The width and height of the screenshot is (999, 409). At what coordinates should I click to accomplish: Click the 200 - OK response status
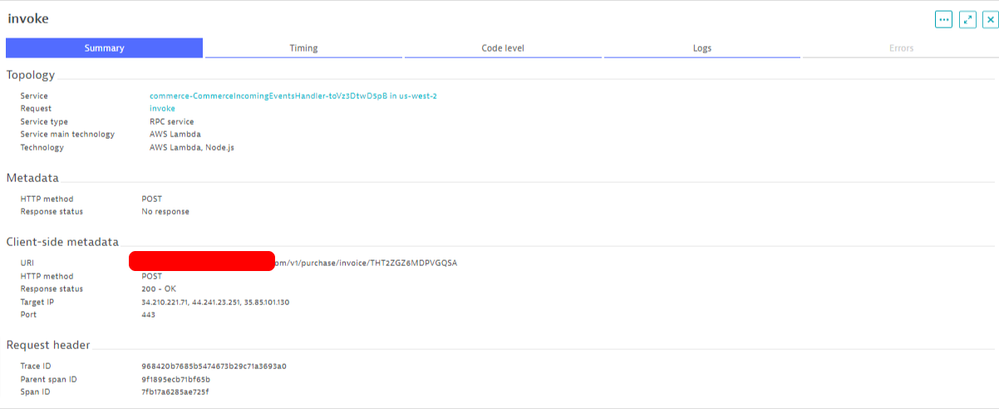click(159, 288)
